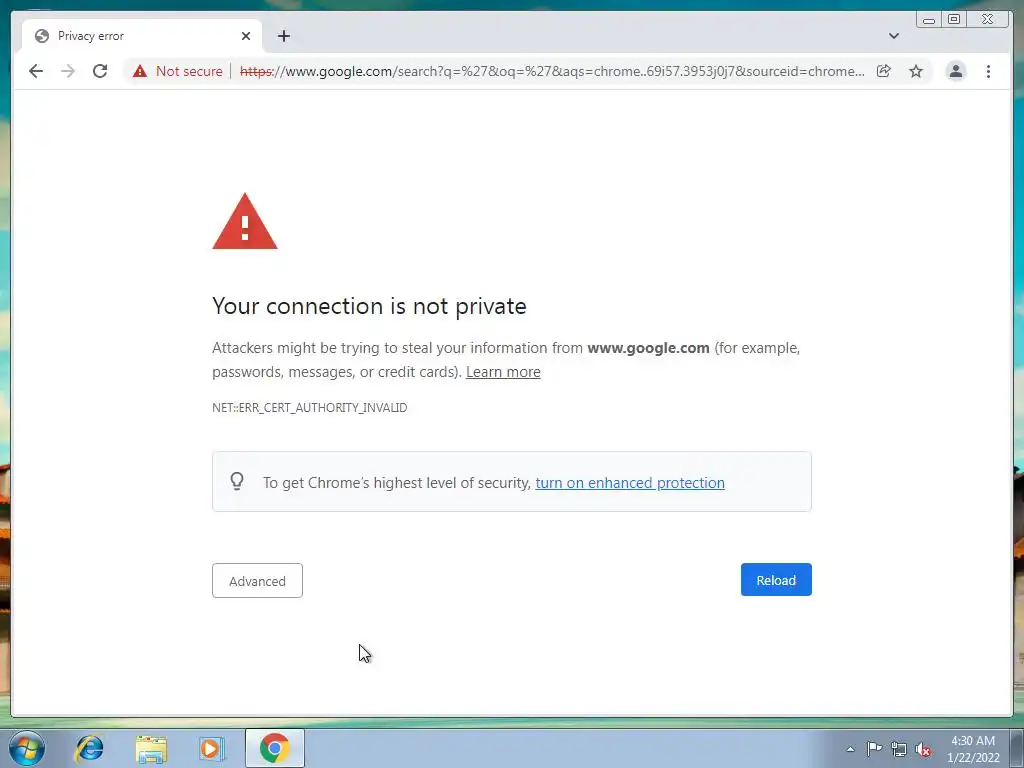
Task: Expand the tab search chevron
Action: (x=894, y=36)
